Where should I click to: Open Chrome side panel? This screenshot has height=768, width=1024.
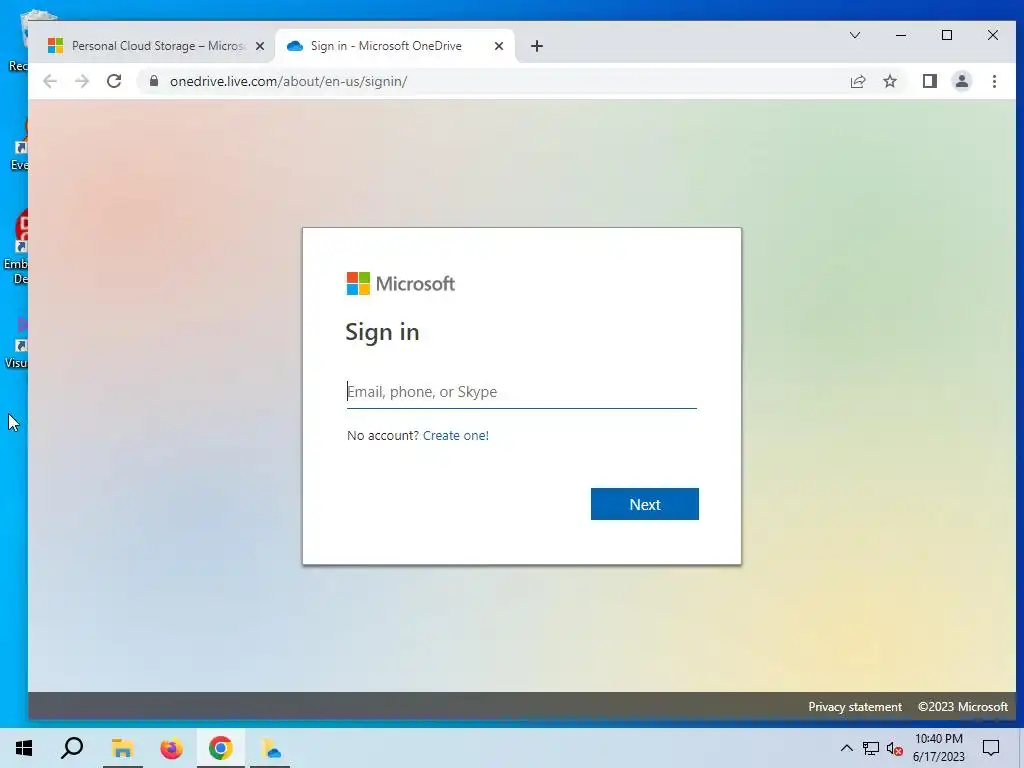pos(929,81)
